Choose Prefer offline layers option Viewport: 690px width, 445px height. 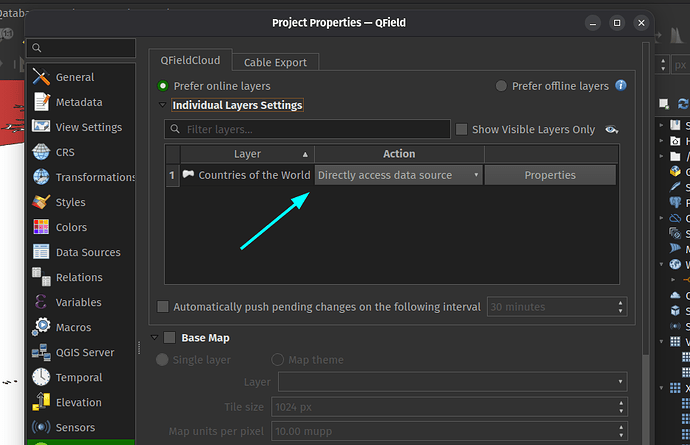(502, 86)
